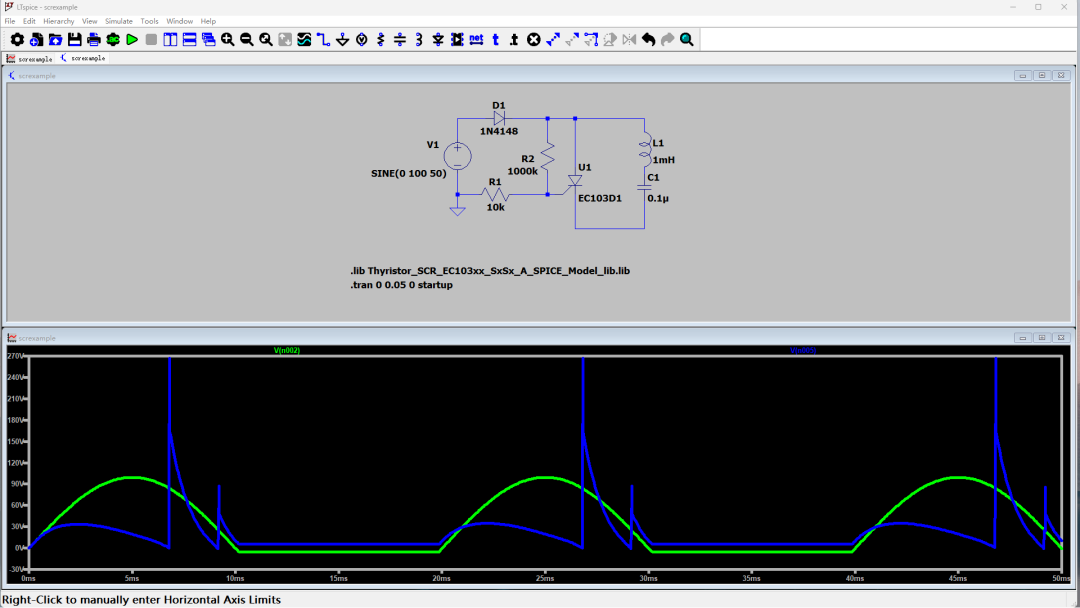The width and height of the screenshot is (1080, 608).
Task: Click the net label tool
Action: (x=476, y=40)
